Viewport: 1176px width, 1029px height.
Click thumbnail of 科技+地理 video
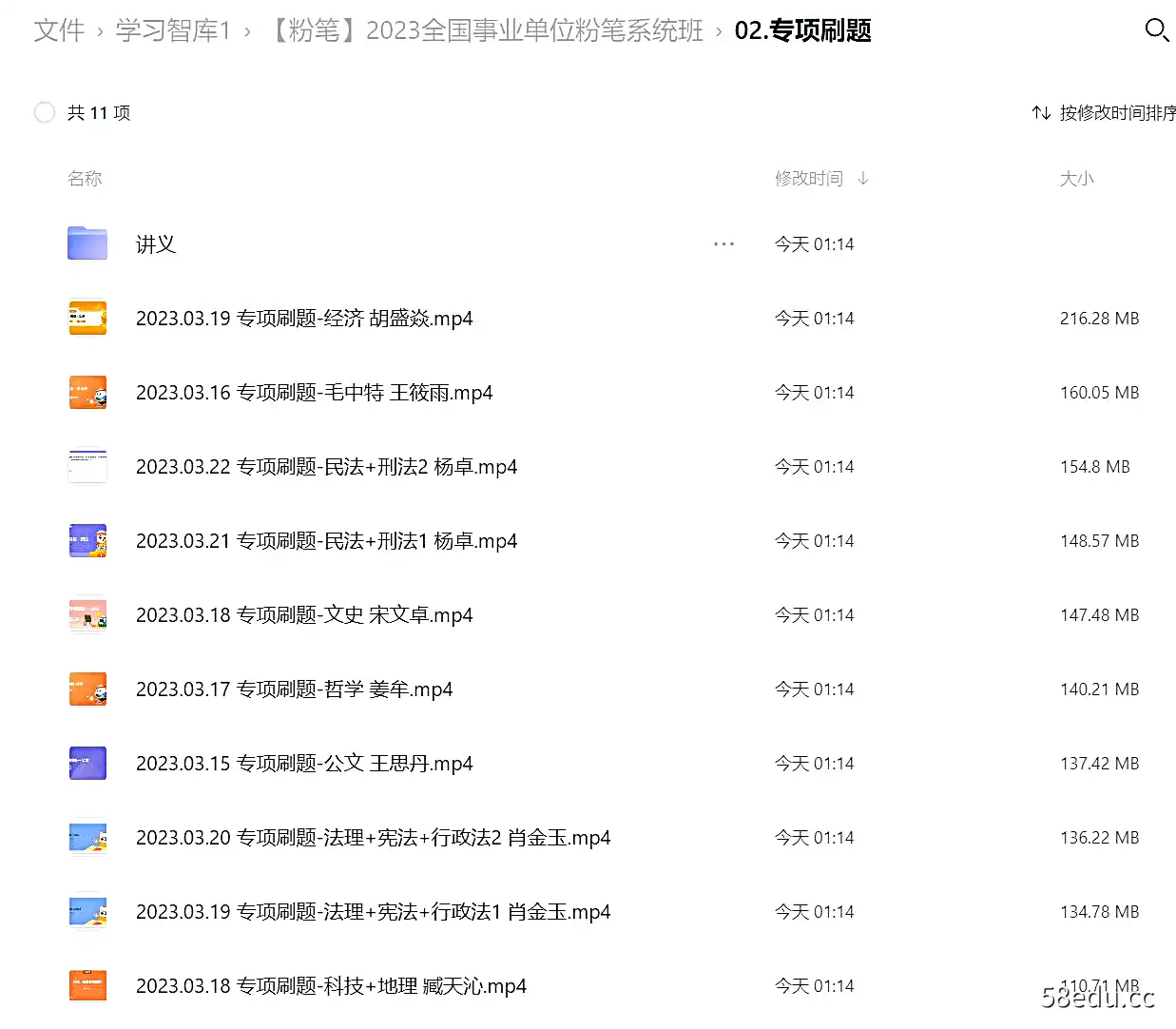[x=87, y=986]
